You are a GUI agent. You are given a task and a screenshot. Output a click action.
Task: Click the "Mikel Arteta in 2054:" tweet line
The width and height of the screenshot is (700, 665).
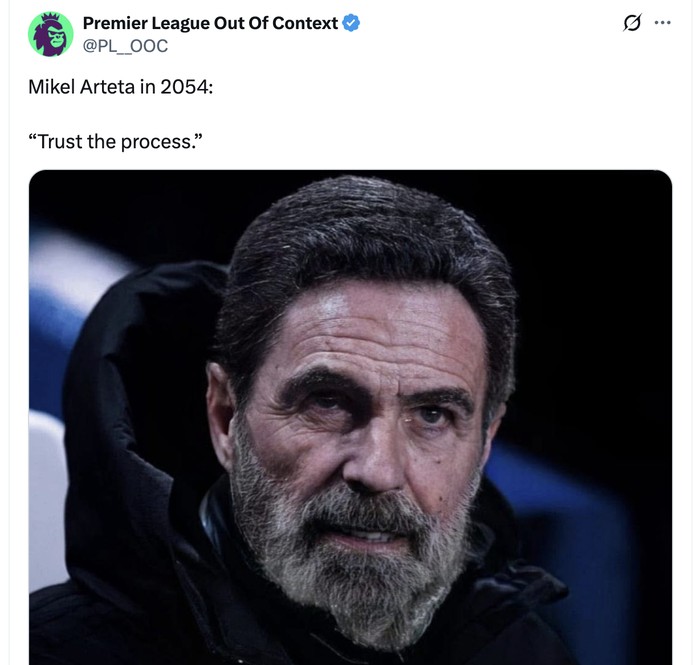click(x=120, y=87)
